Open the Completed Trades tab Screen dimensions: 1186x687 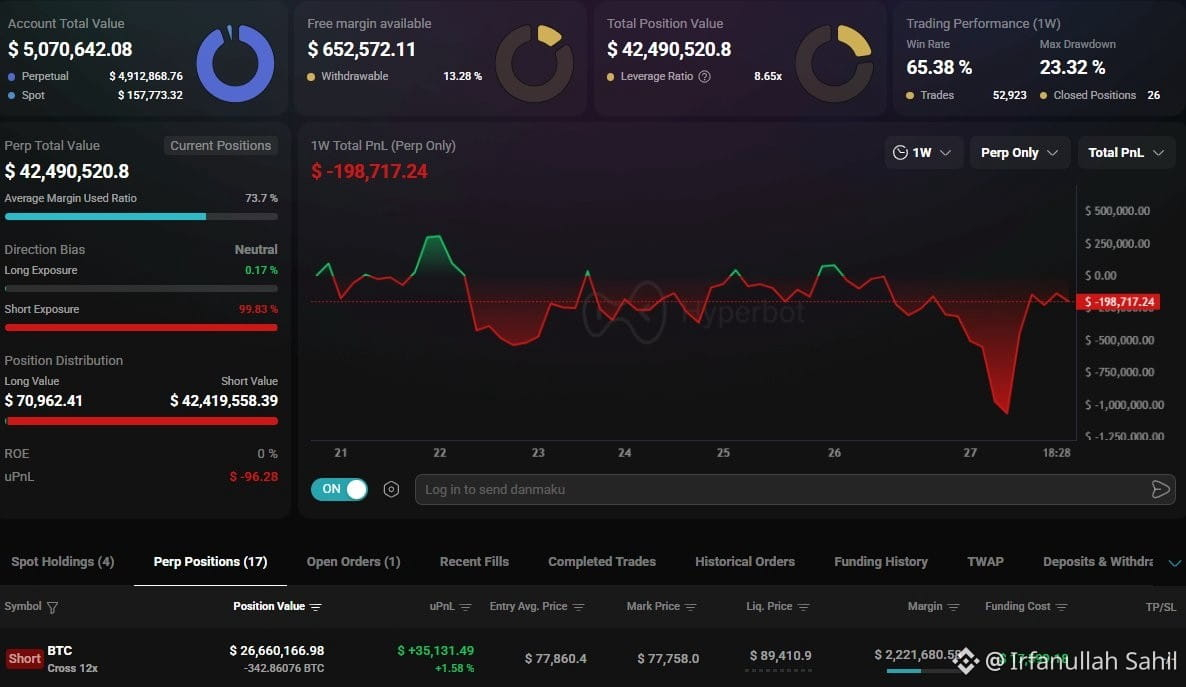[602, 561]
